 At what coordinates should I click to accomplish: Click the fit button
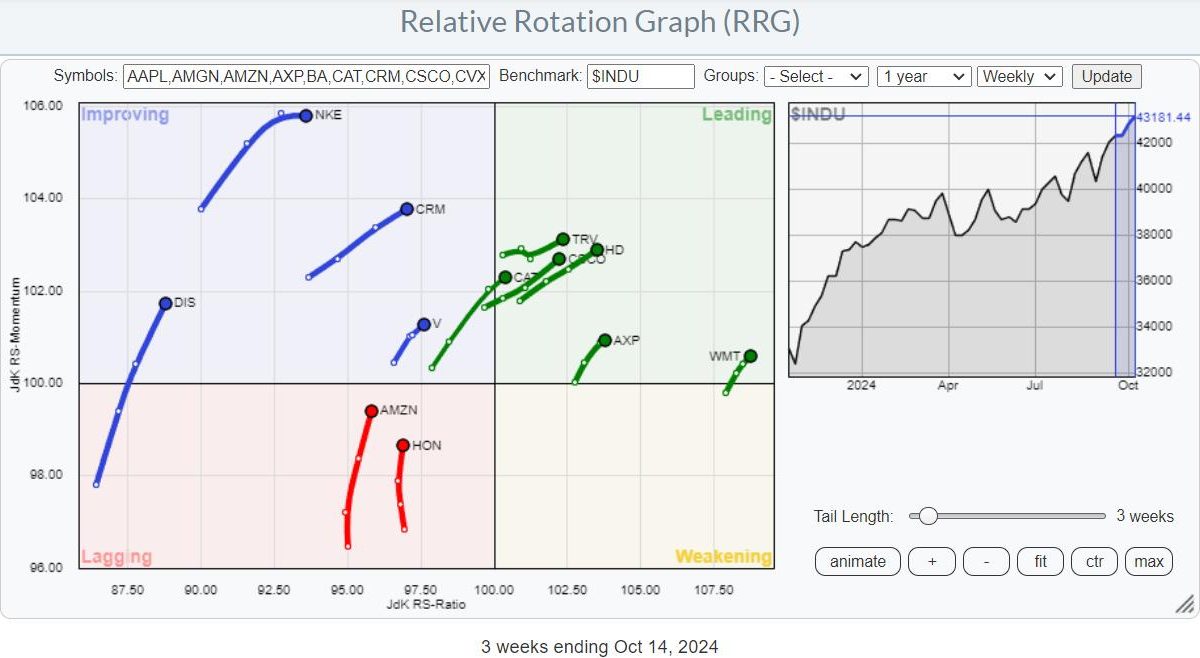coord(1040,561)
